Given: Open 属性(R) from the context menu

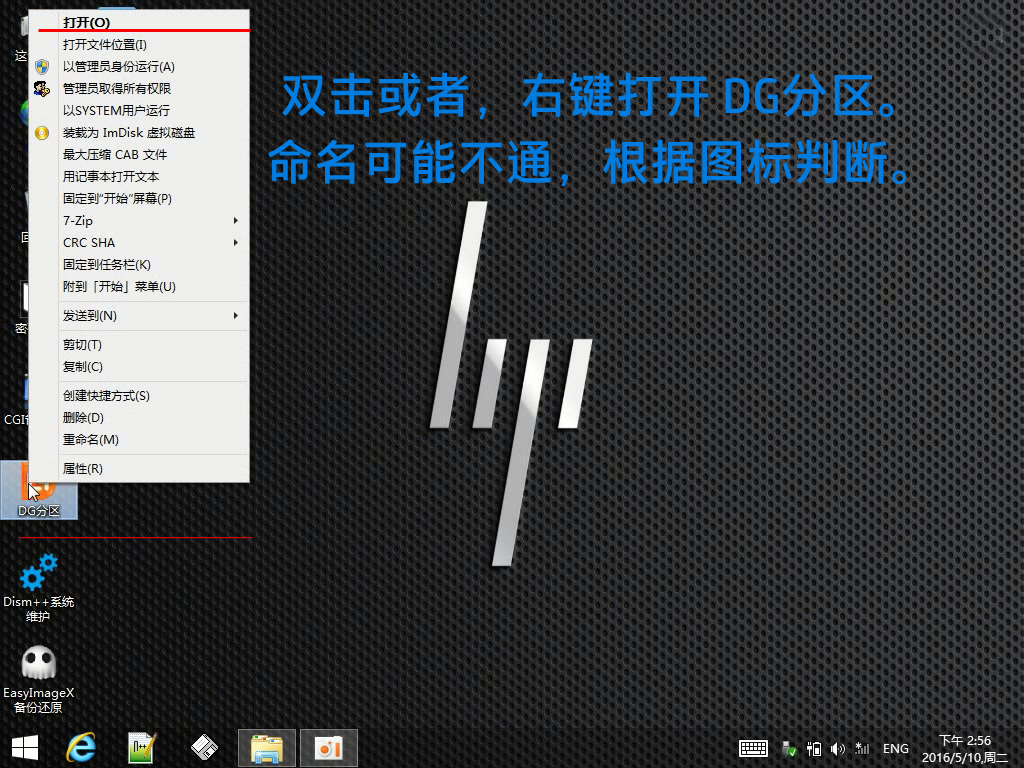Looking at the screenshot, I should point(139,469).
